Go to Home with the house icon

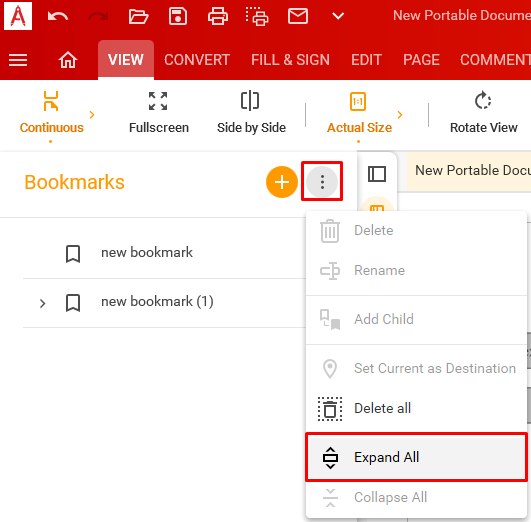(x=68, y=60)
